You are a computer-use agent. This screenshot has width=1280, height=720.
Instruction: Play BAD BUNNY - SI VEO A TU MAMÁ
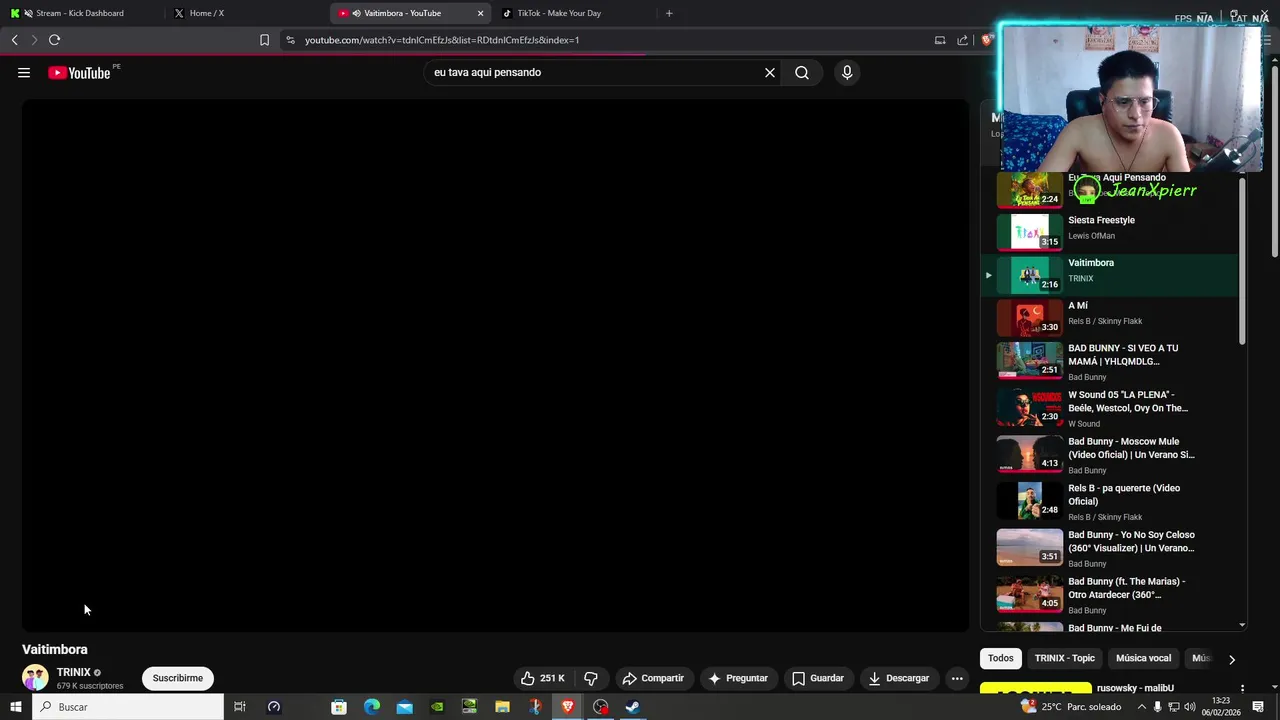pos(1110,362)
